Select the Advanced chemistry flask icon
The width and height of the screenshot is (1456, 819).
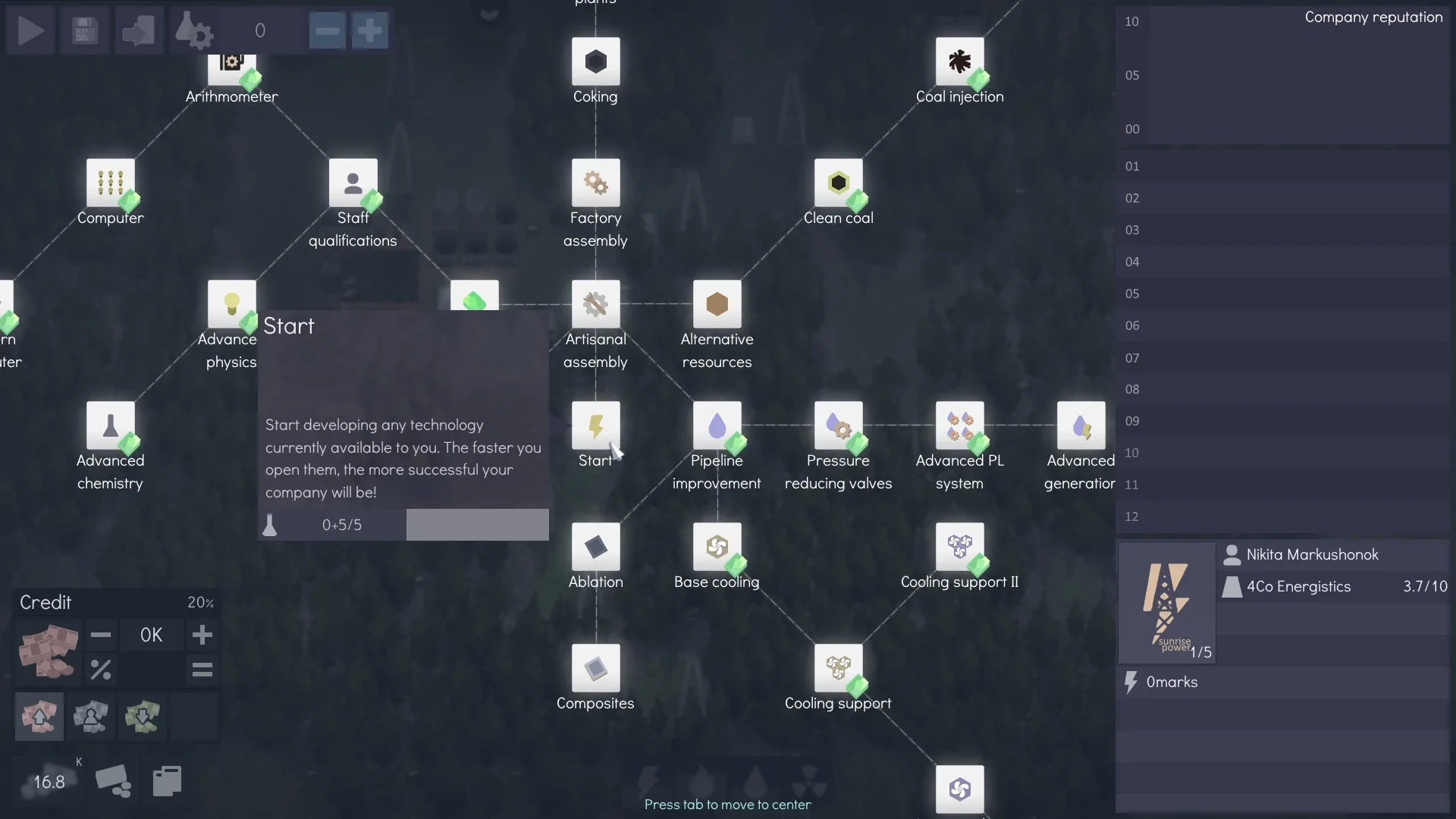click(110, 425)
